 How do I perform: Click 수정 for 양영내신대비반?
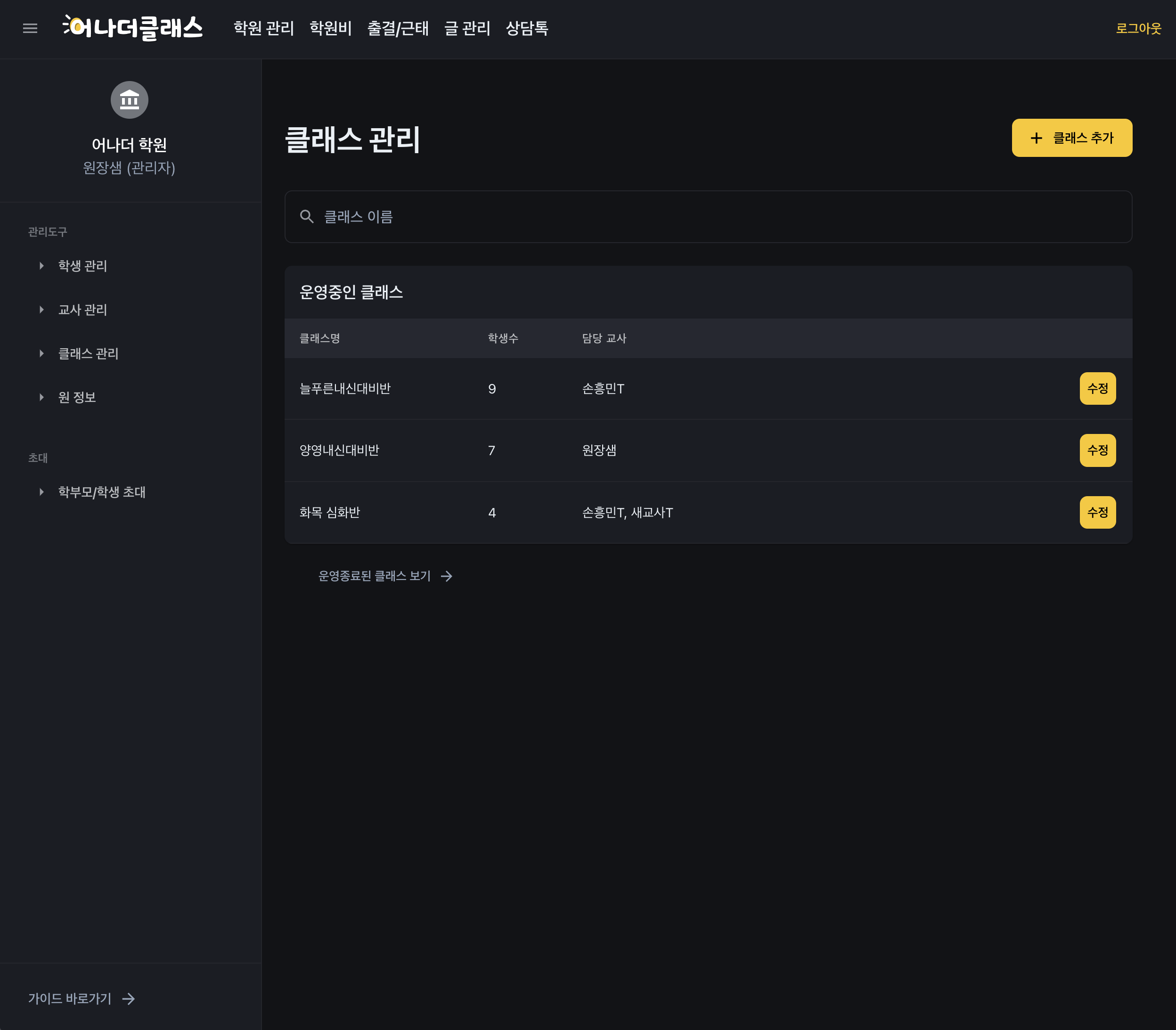[x=1097, y=450]
